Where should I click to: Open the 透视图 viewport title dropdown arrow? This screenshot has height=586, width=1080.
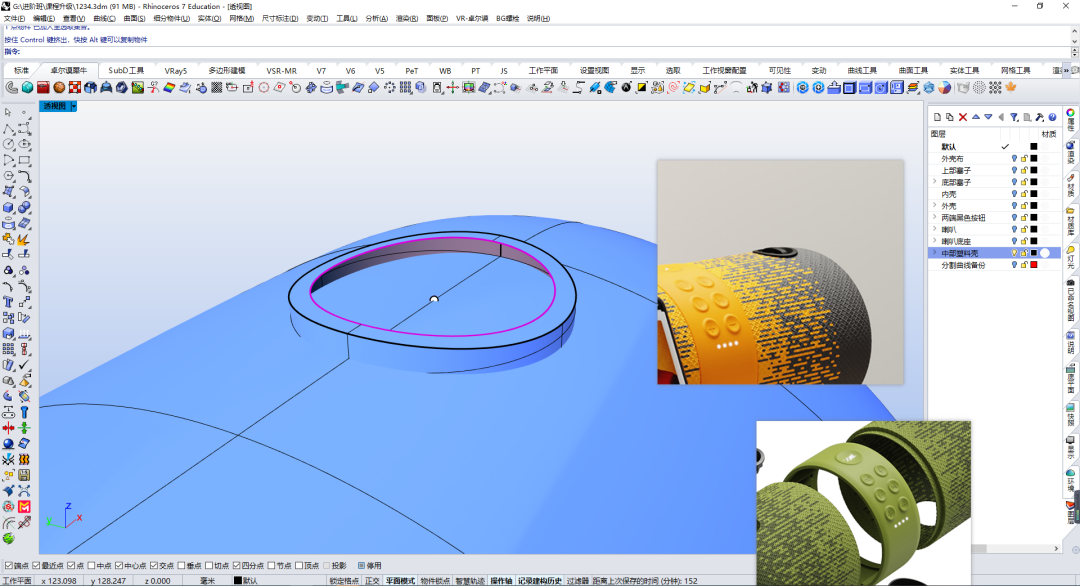[73, 106]
